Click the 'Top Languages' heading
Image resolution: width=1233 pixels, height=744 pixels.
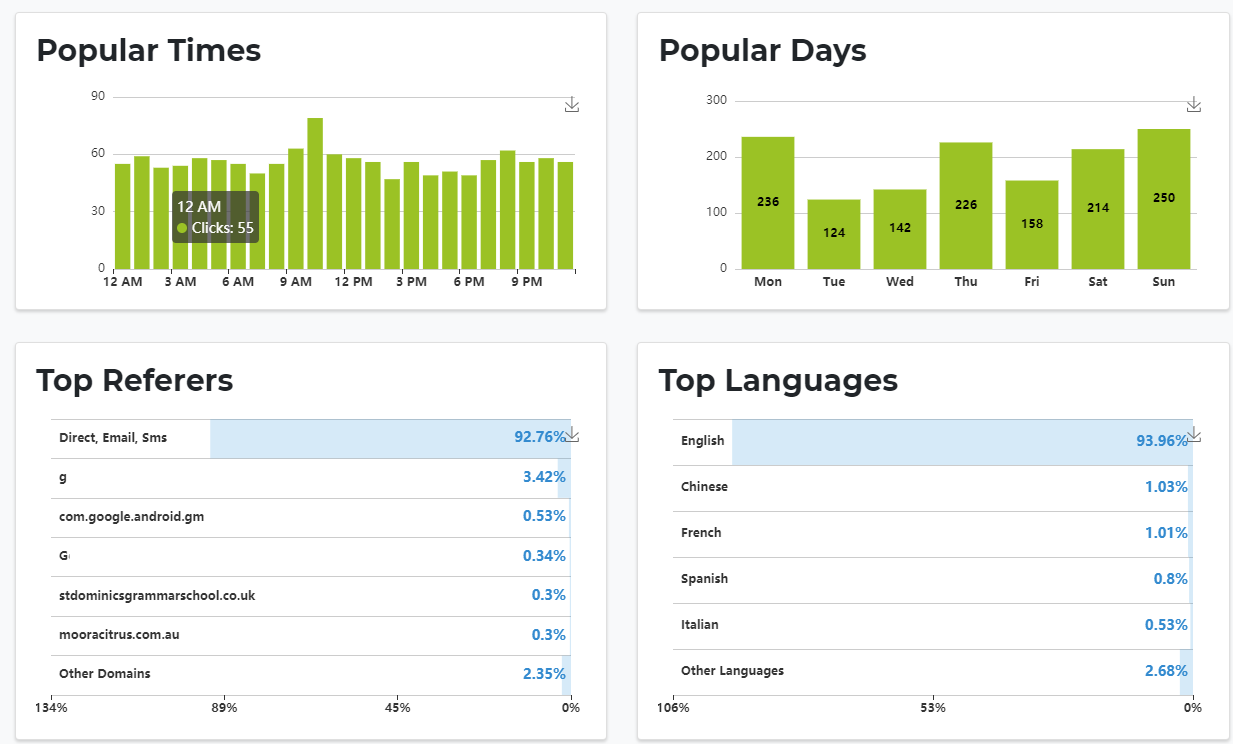point(778,381)
